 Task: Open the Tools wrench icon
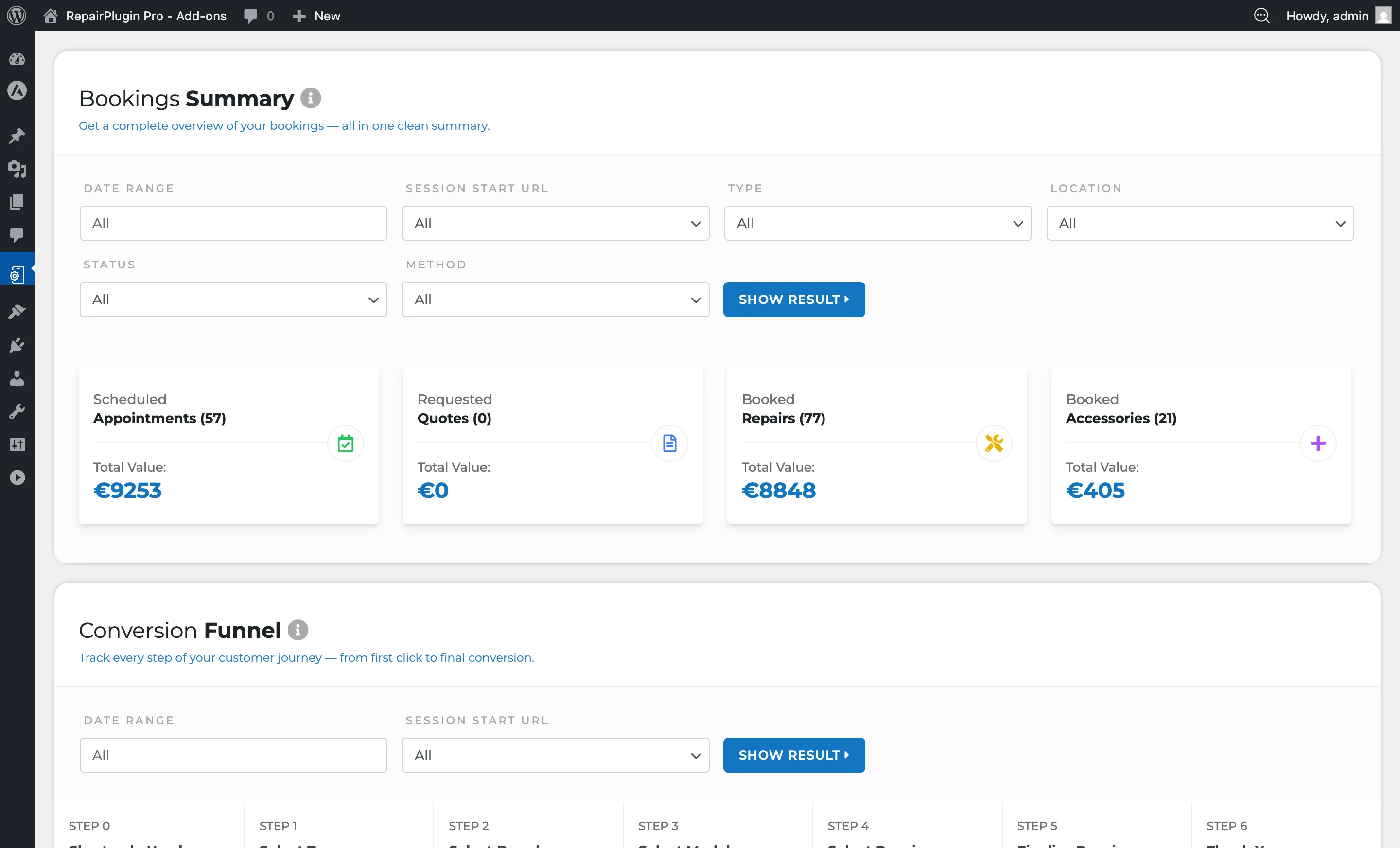coord(17,411)
